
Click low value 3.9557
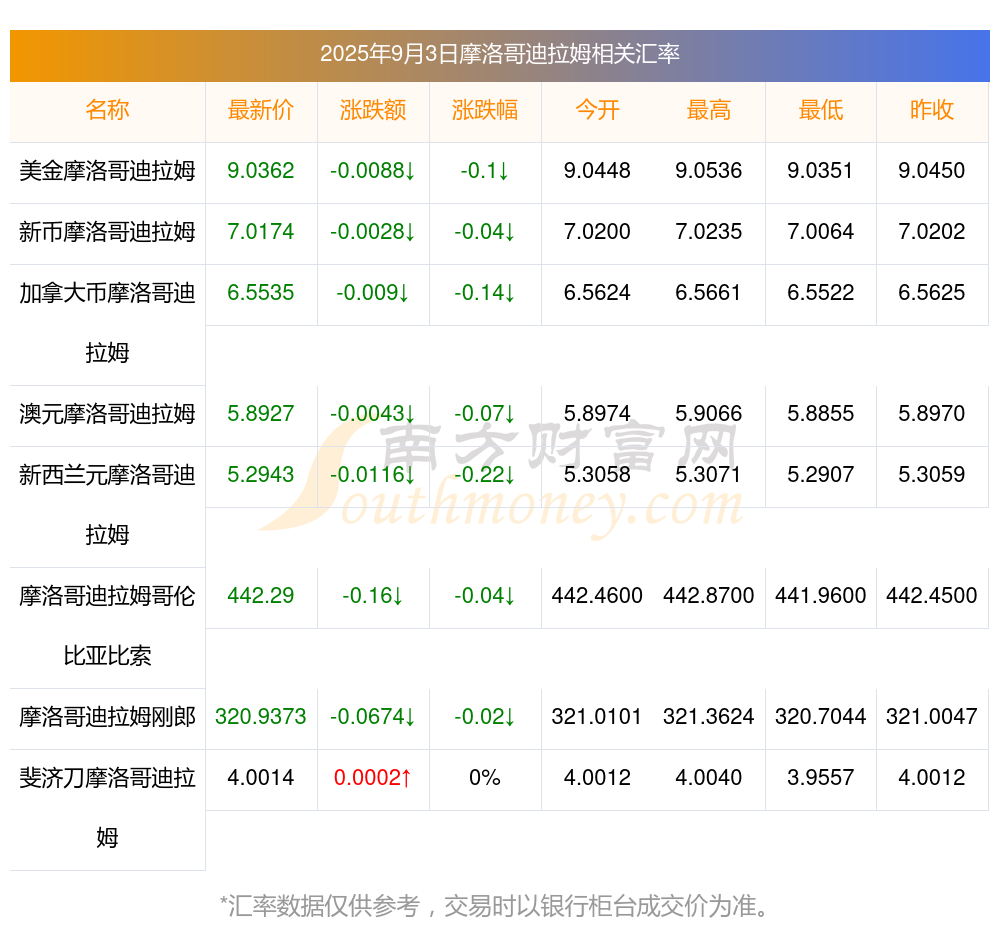coord(820,778)
